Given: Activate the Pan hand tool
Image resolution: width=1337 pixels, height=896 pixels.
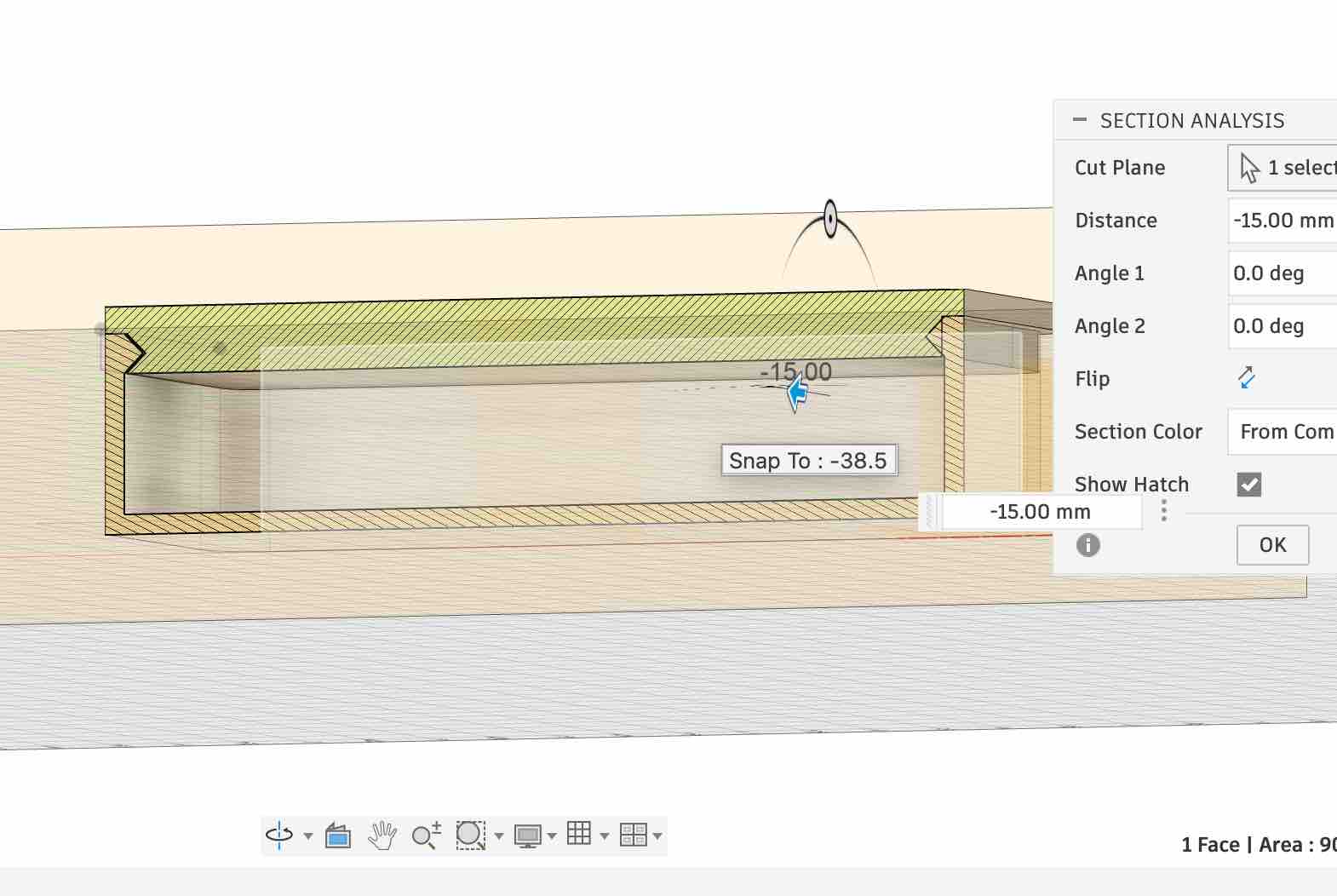Looking at the screenshot, I should (x=382, y=836).
